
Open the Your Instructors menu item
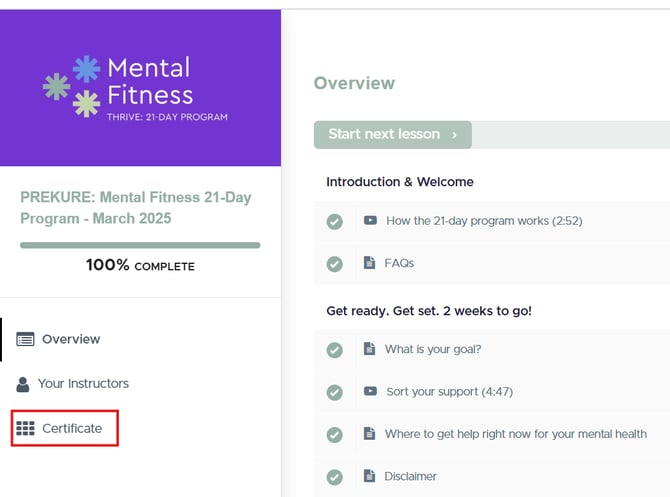click(x=83, y=384)
